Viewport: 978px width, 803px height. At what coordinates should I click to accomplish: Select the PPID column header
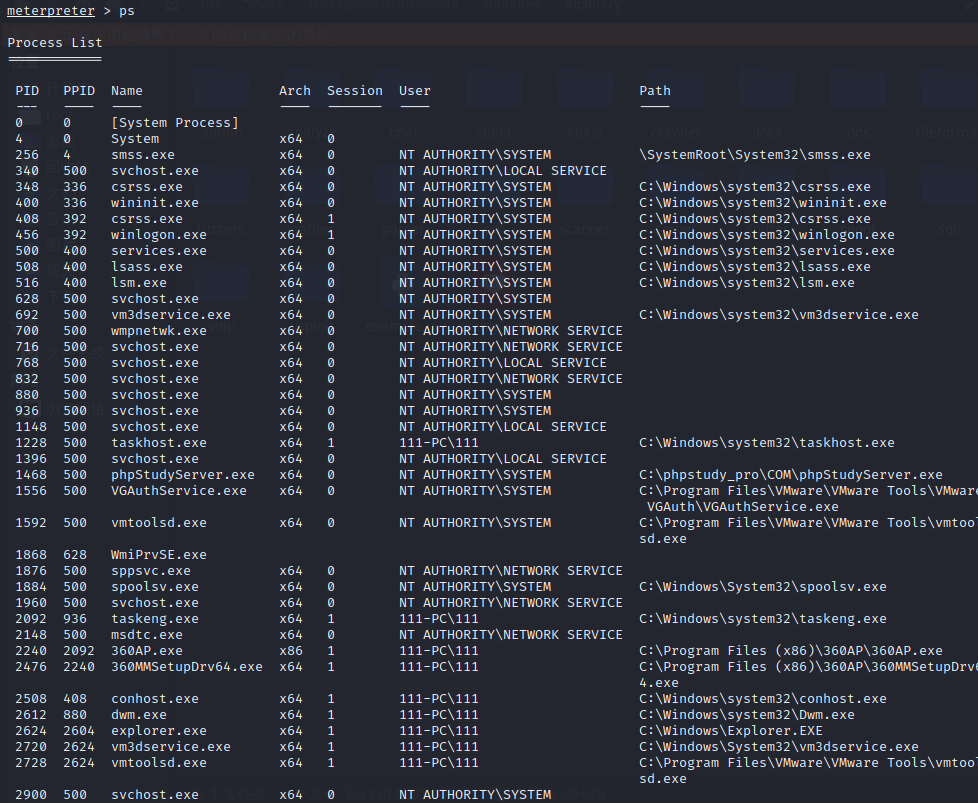[79, 90]
